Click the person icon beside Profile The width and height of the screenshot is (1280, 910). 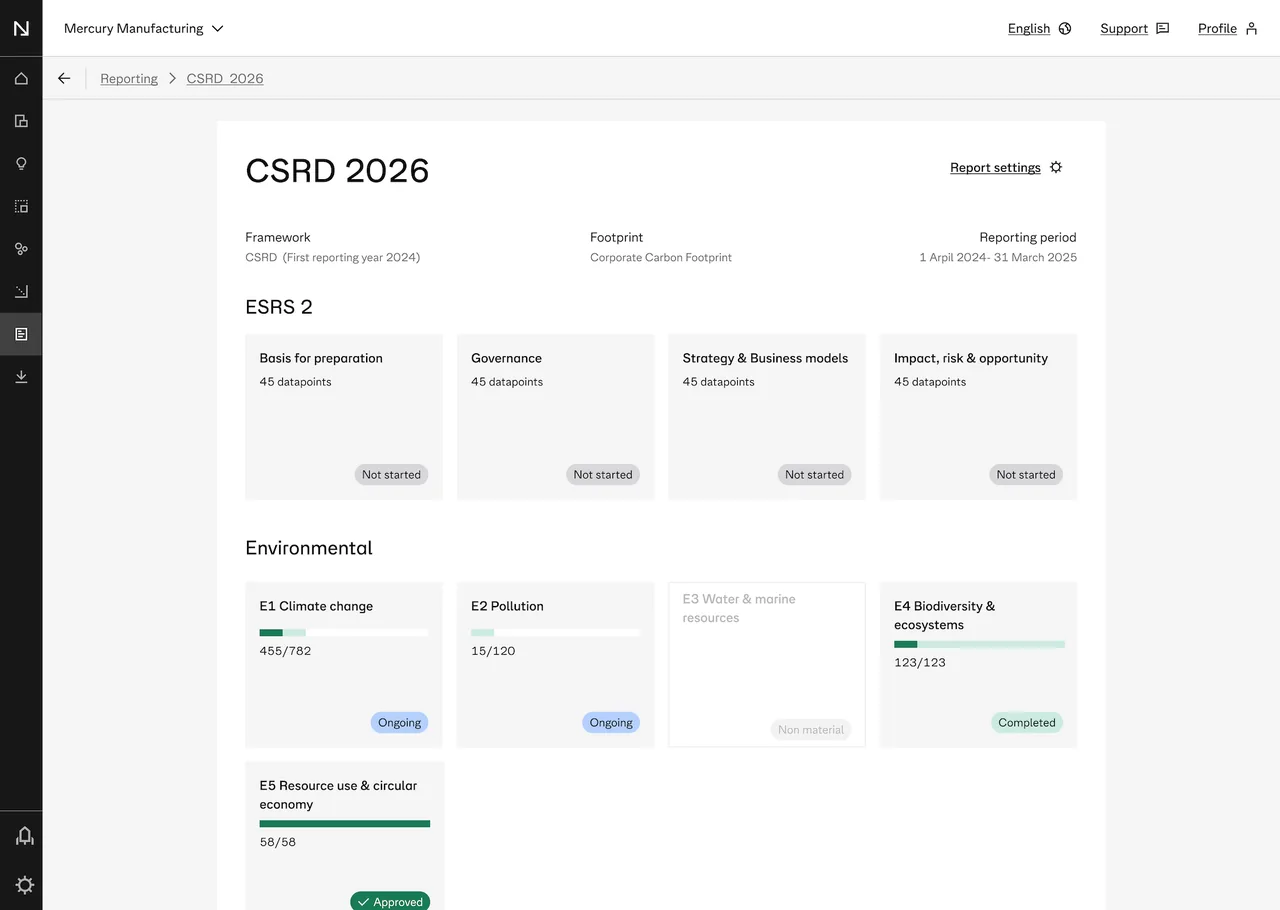(x=1251, y=29)
